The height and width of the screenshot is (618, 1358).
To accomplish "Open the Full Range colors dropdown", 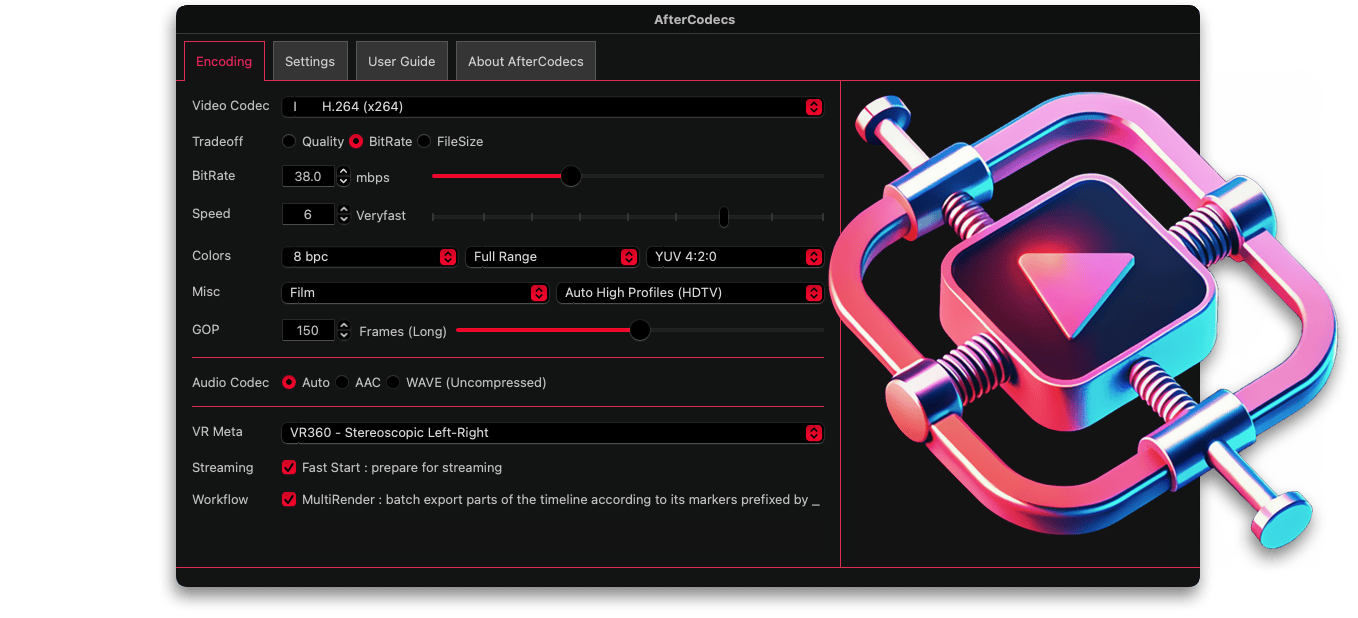I will (552, 257).
